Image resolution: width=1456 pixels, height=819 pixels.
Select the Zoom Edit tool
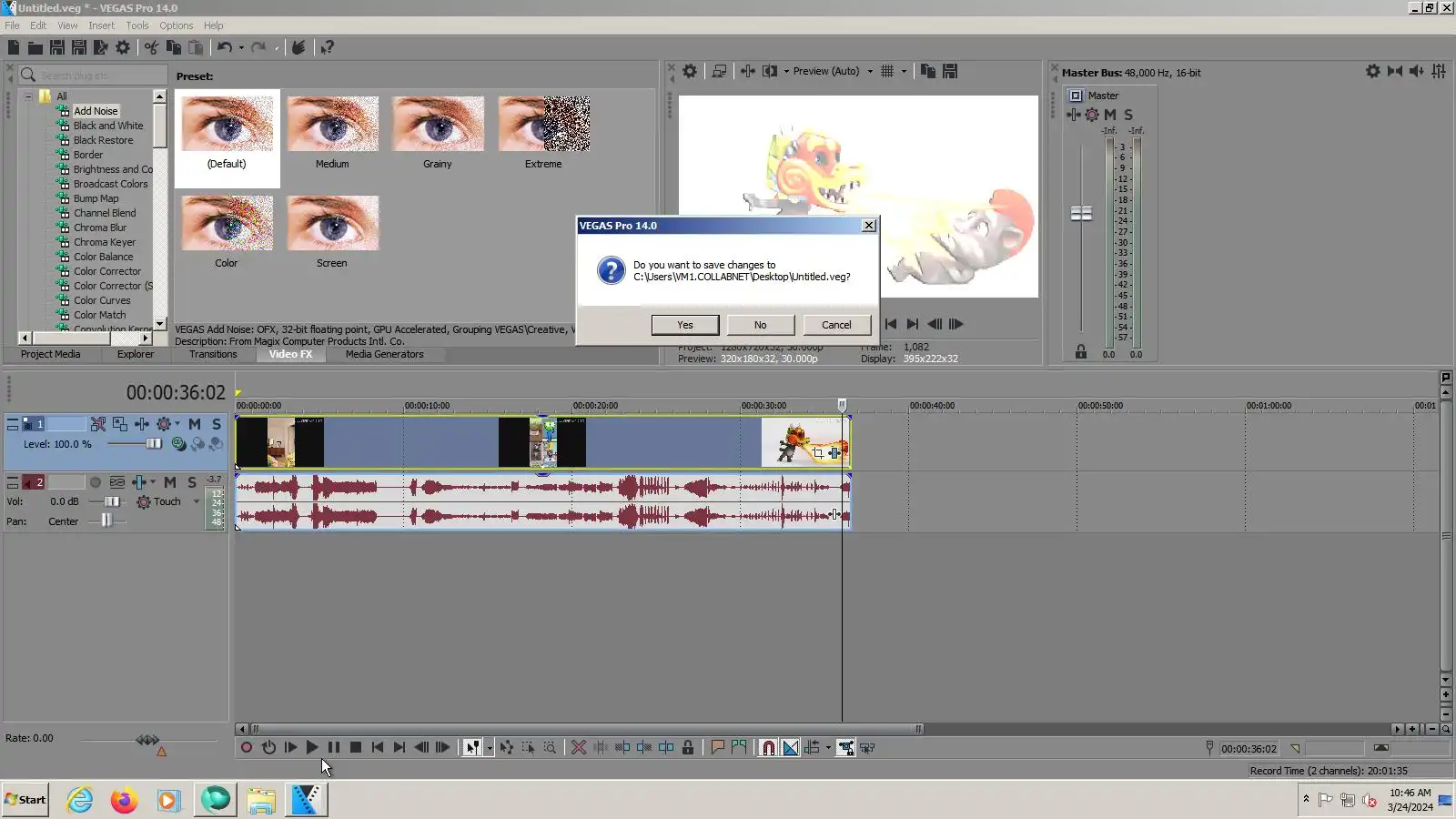point(550,748)
